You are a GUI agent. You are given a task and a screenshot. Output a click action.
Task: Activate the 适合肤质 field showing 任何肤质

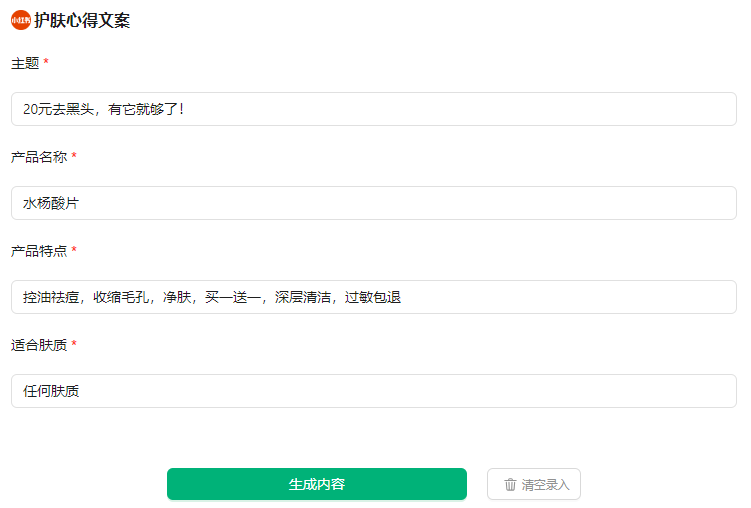click(374, 391)
